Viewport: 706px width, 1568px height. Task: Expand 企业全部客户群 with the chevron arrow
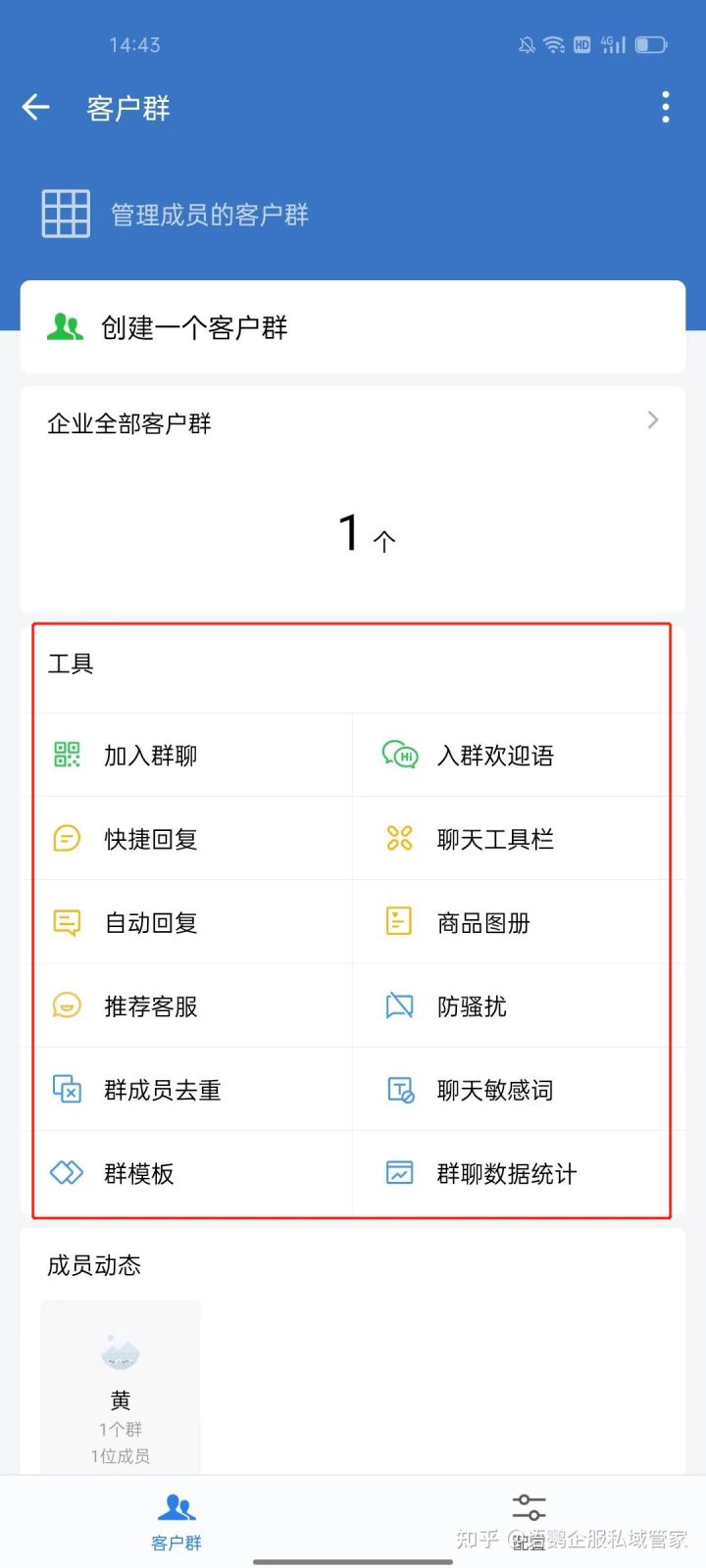(653, 420)
